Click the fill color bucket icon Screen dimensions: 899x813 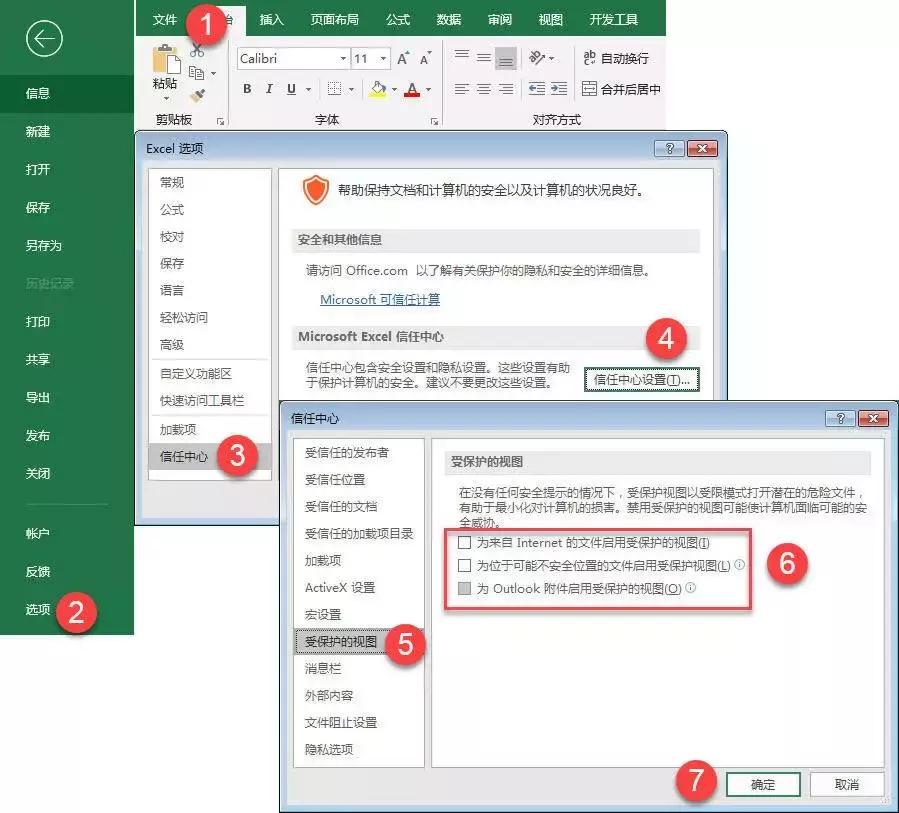(378, 90)
